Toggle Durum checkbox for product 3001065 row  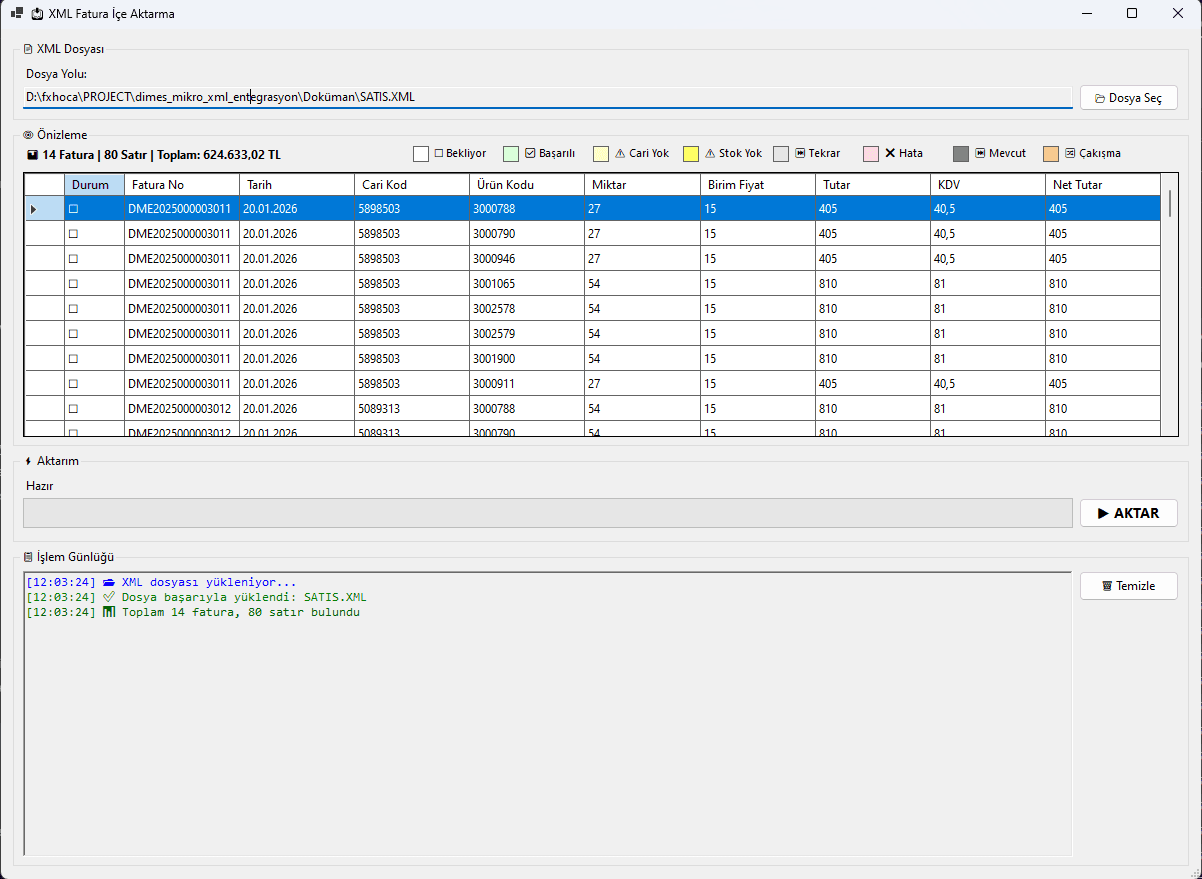click(73, 284)
